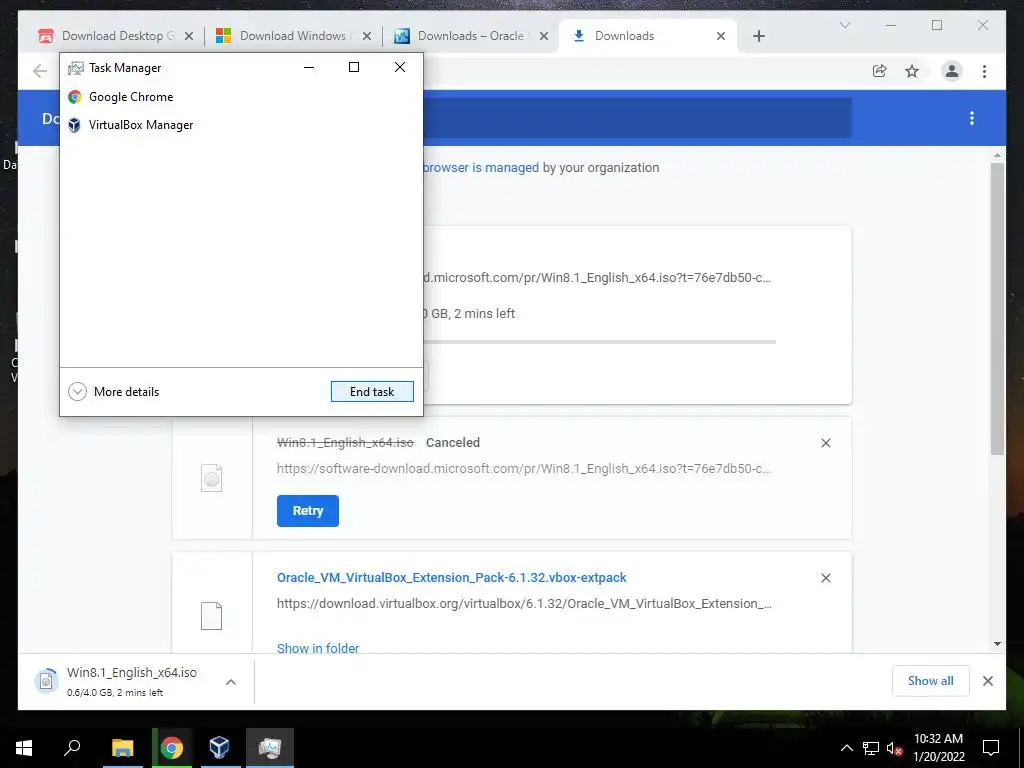Bookmark this page with the star icon
Viewport: 1024px width, 768px height.
coord(912,71)
